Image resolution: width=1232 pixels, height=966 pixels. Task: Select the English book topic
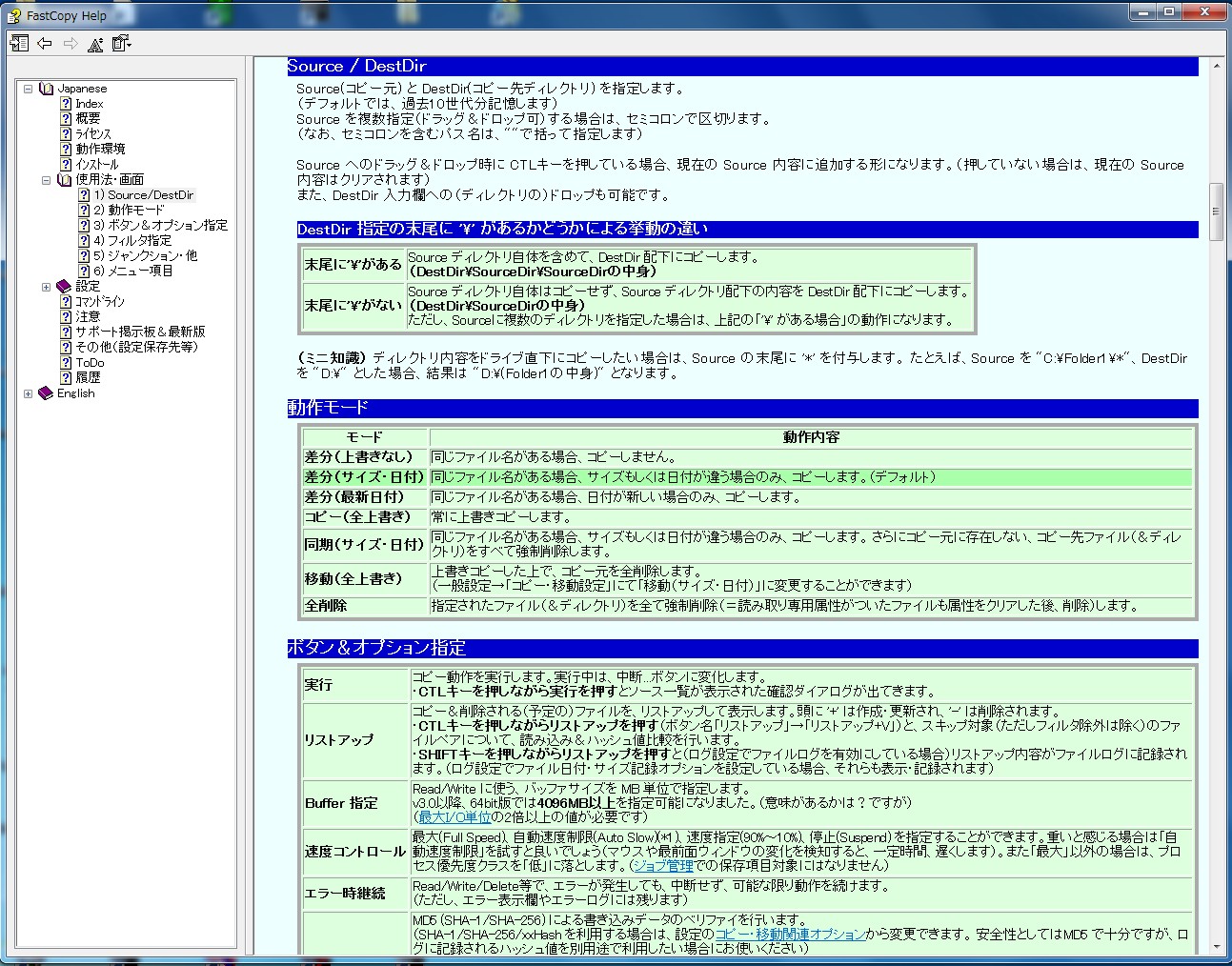(75, 393)
